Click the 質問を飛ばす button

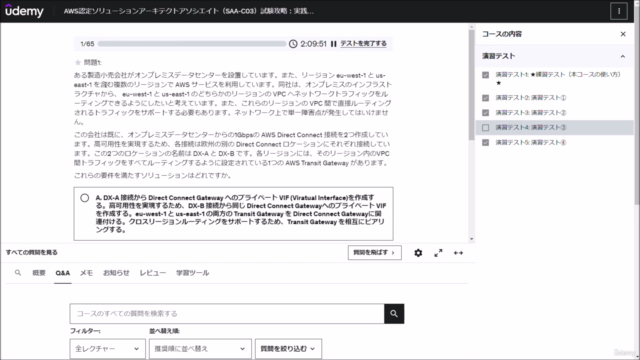pos(374,253)
